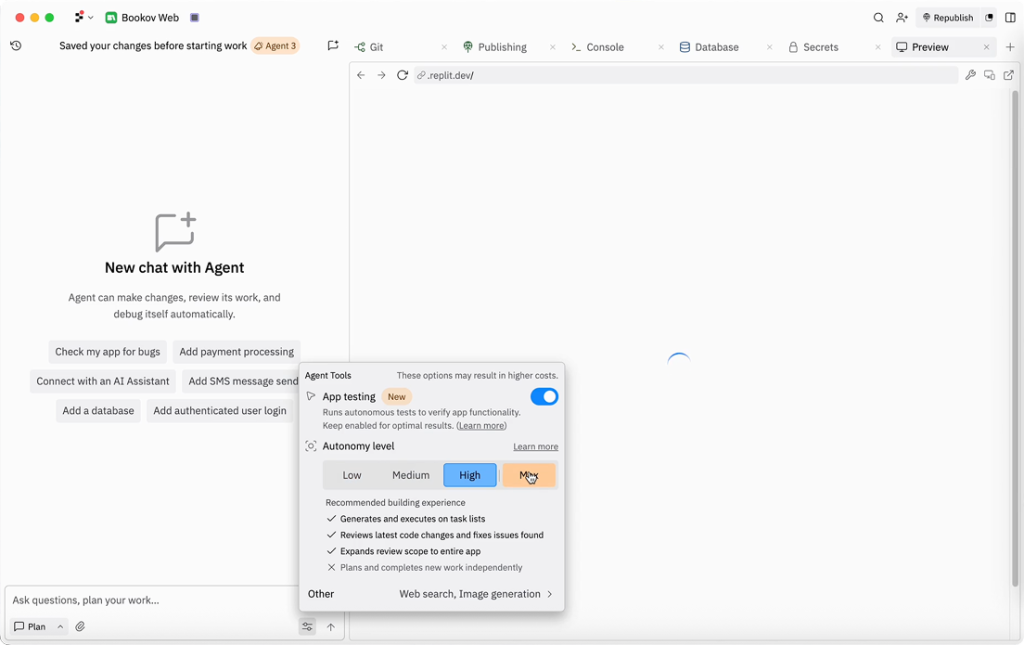Click the Republish button
The height and width of the screenshot is (645, 1024).
947,18
